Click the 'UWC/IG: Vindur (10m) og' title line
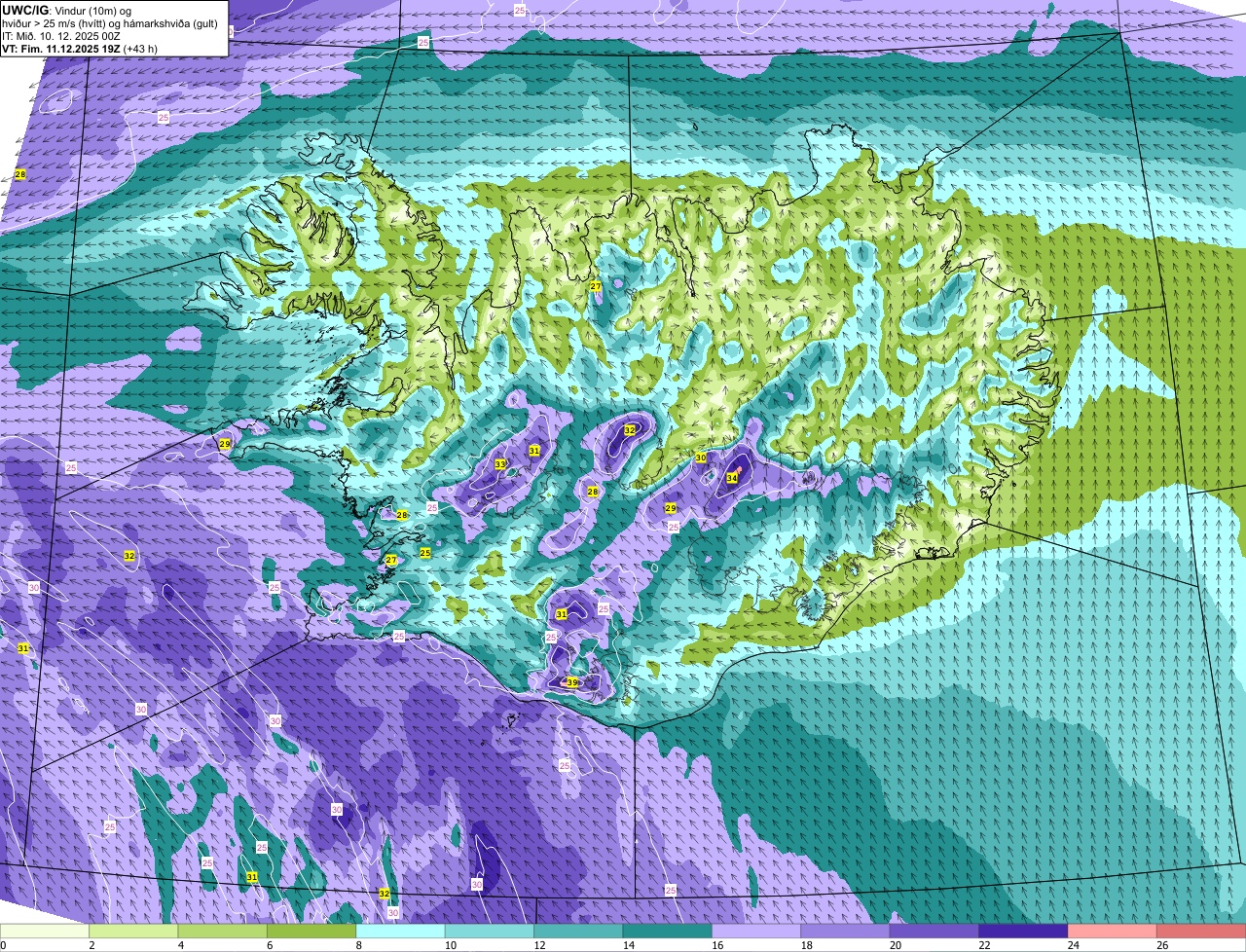This screenshot has width=1246, height=952. tap(66, 10)
